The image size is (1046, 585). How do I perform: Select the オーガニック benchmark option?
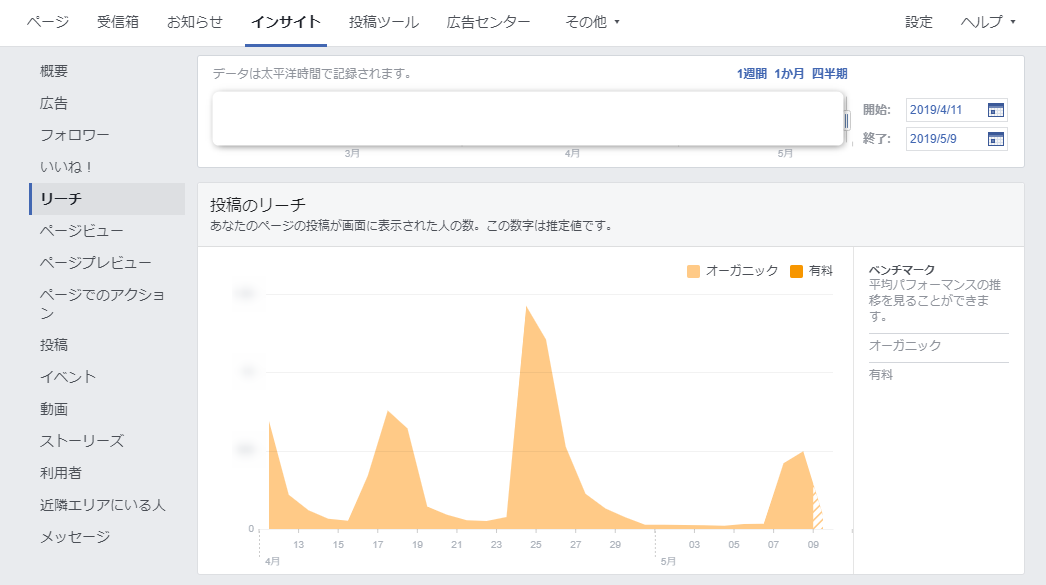pos(905,346)
